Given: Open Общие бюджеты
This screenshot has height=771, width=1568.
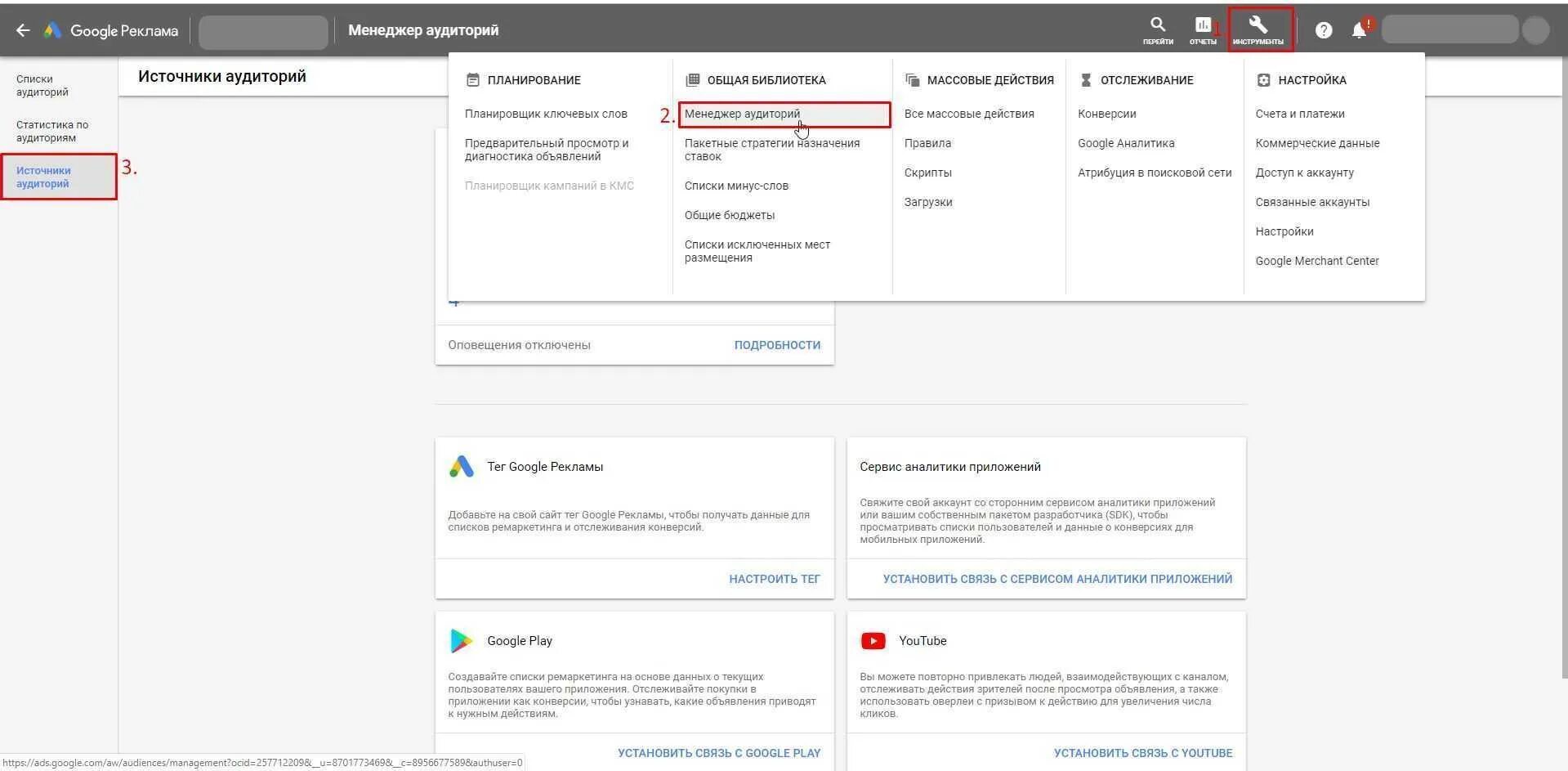Looking at the screenshot, I should pos(730,215).
